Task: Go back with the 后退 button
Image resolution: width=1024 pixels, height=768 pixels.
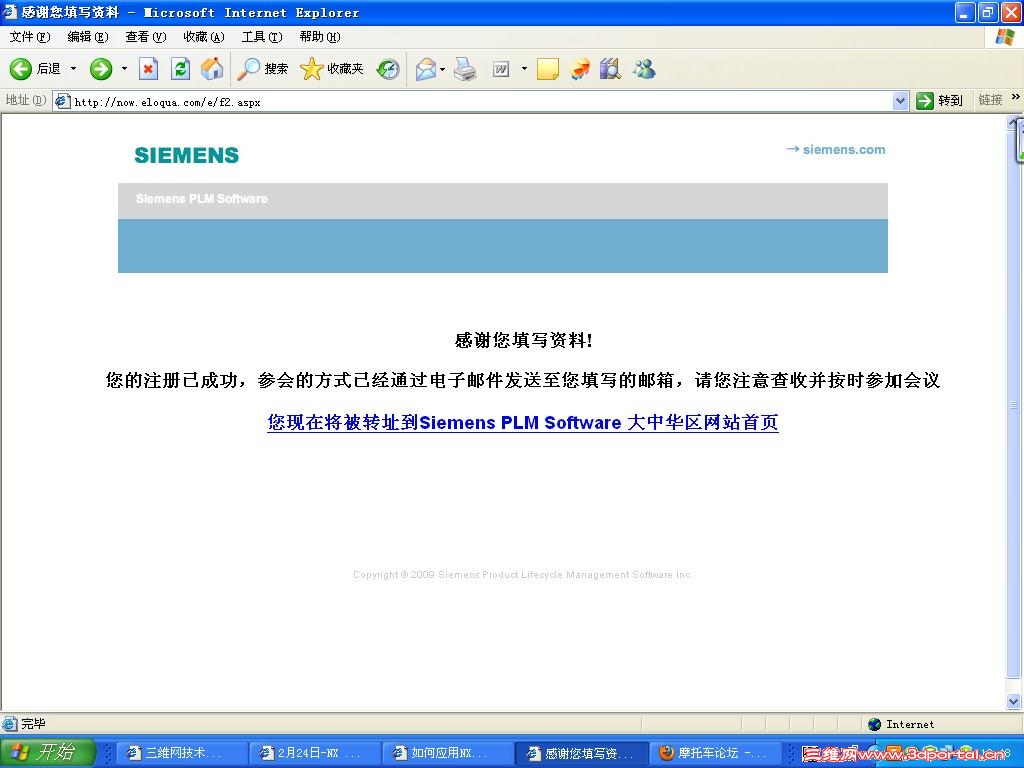Action: [x=35, y=69]
